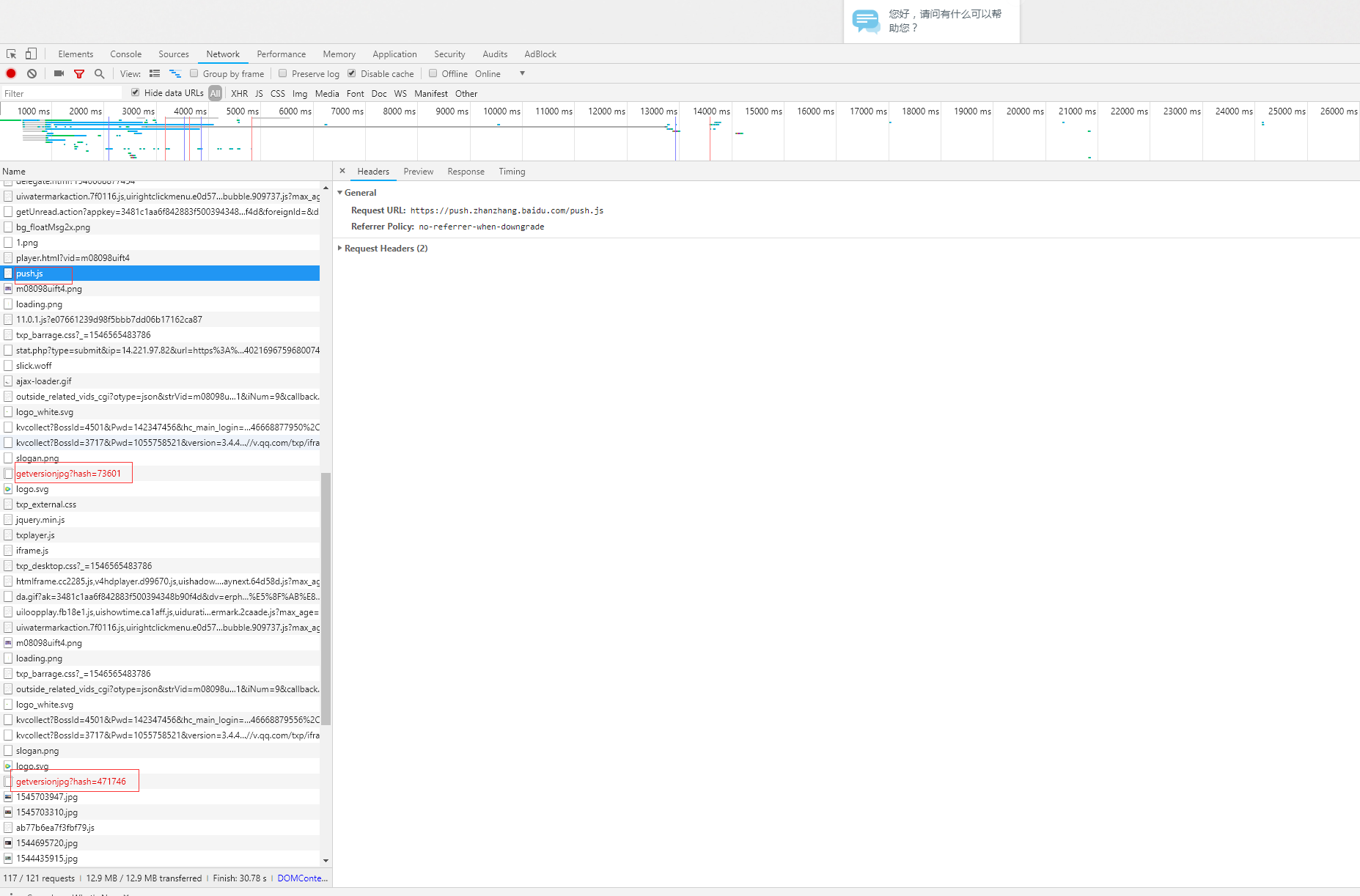The height and width of the screenshot is (896, 1360).
Task: Filter by XHR requests
Action: click(x=240, y=94)
